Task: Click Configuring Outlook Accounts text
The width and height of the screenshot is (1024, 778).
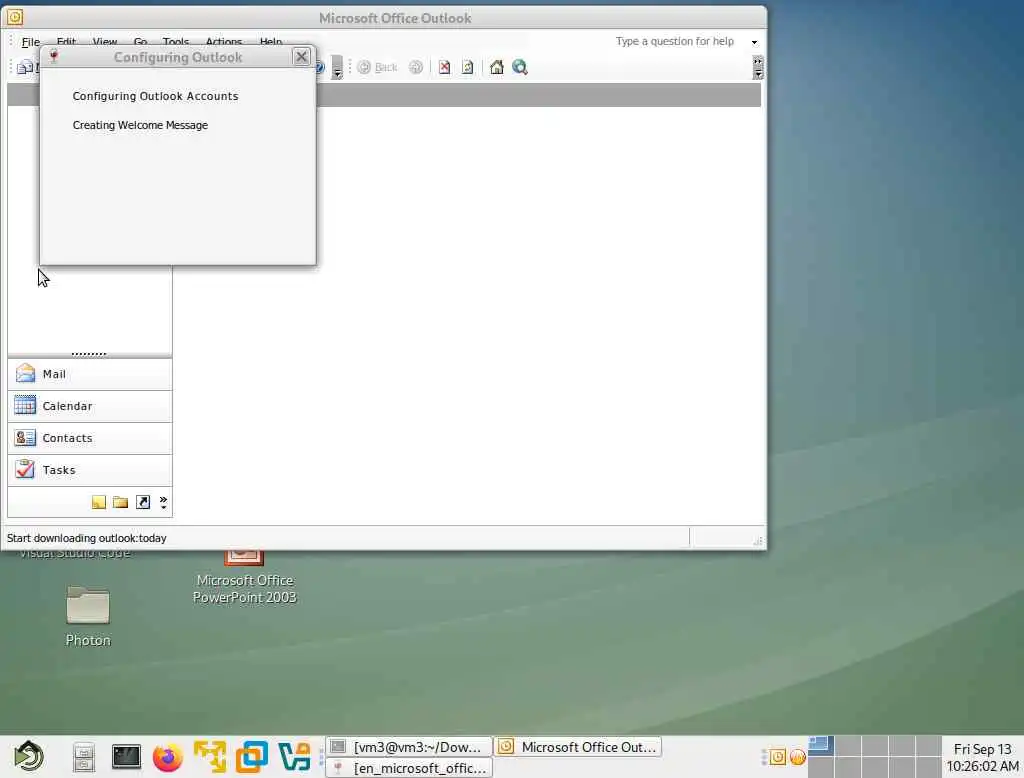Action: point(155,96)
